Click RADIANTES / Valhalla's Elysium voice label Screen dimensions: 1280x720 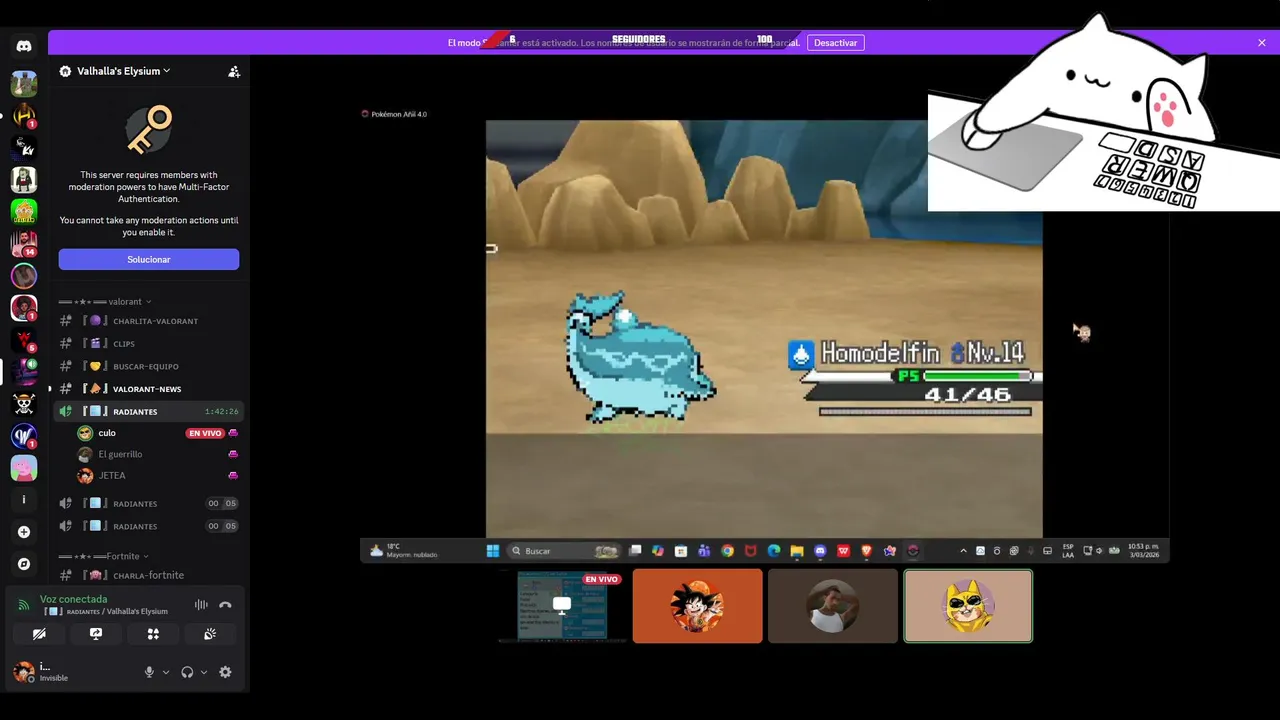coord(117,611)
